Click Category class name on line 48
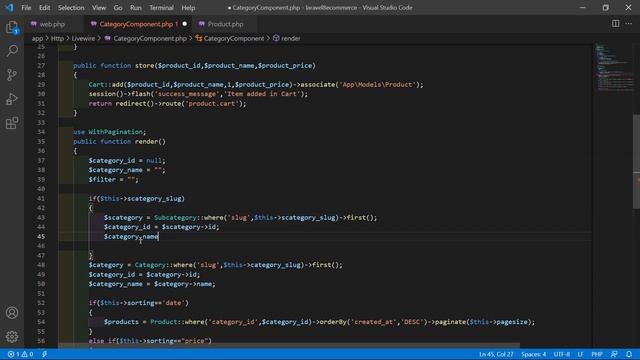Viewport: 640px width, 360px height. click(x=150, y=265)
